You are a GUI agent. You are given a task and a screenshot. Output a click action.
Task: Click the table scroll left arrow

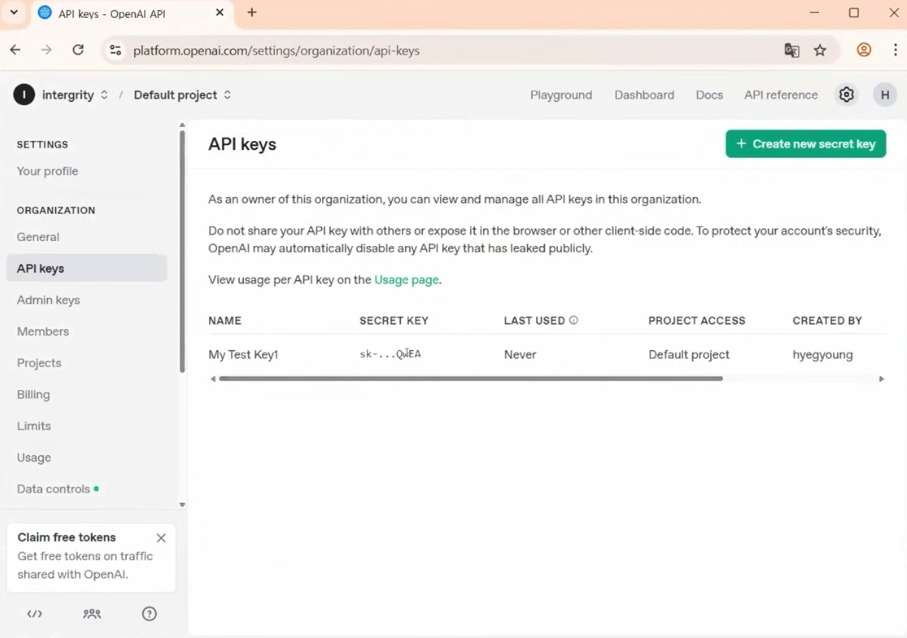(x=213, y=379)
